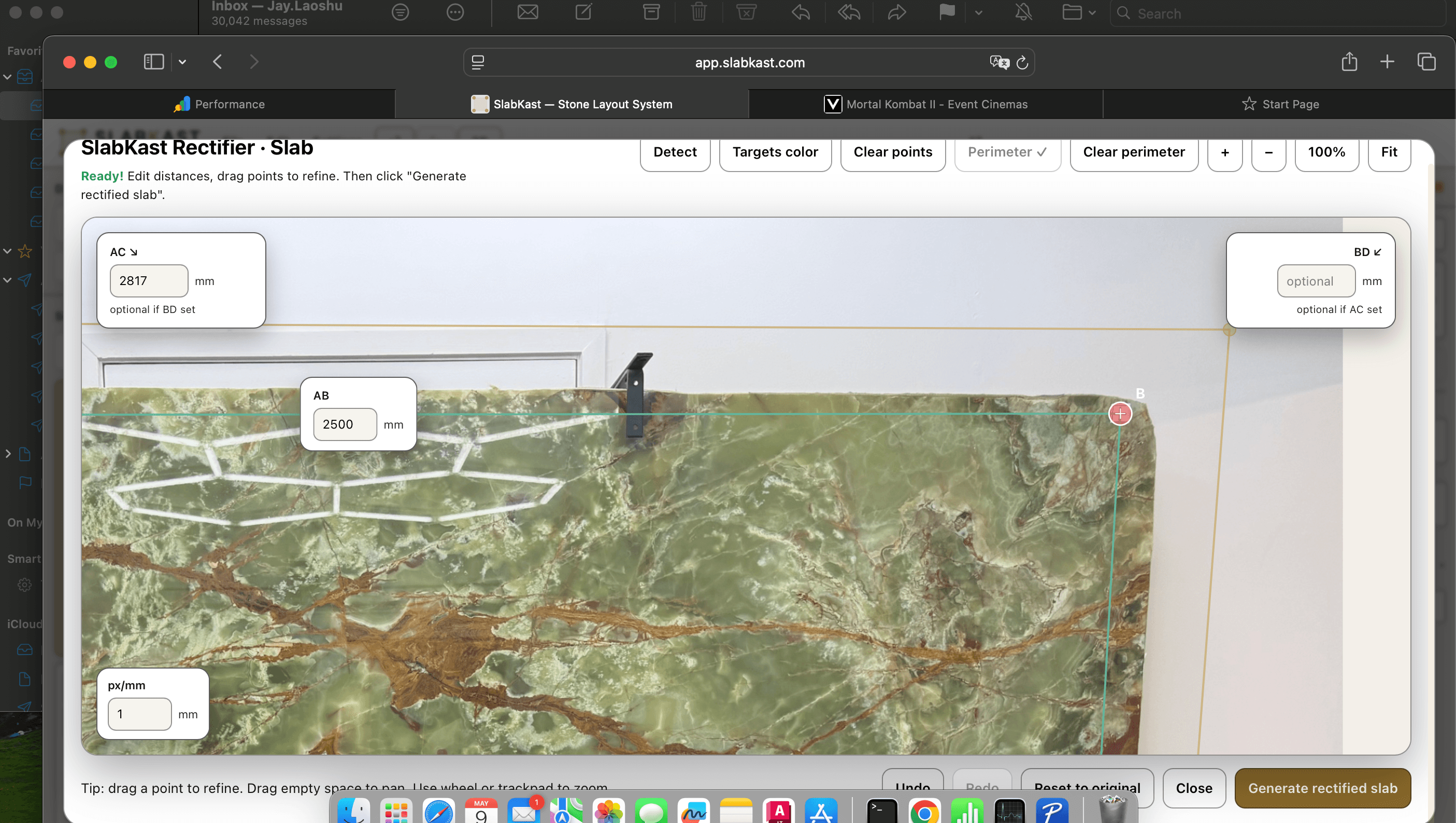
Task: Click the Safari Share icon
Action: click(x=1349, y=62)
